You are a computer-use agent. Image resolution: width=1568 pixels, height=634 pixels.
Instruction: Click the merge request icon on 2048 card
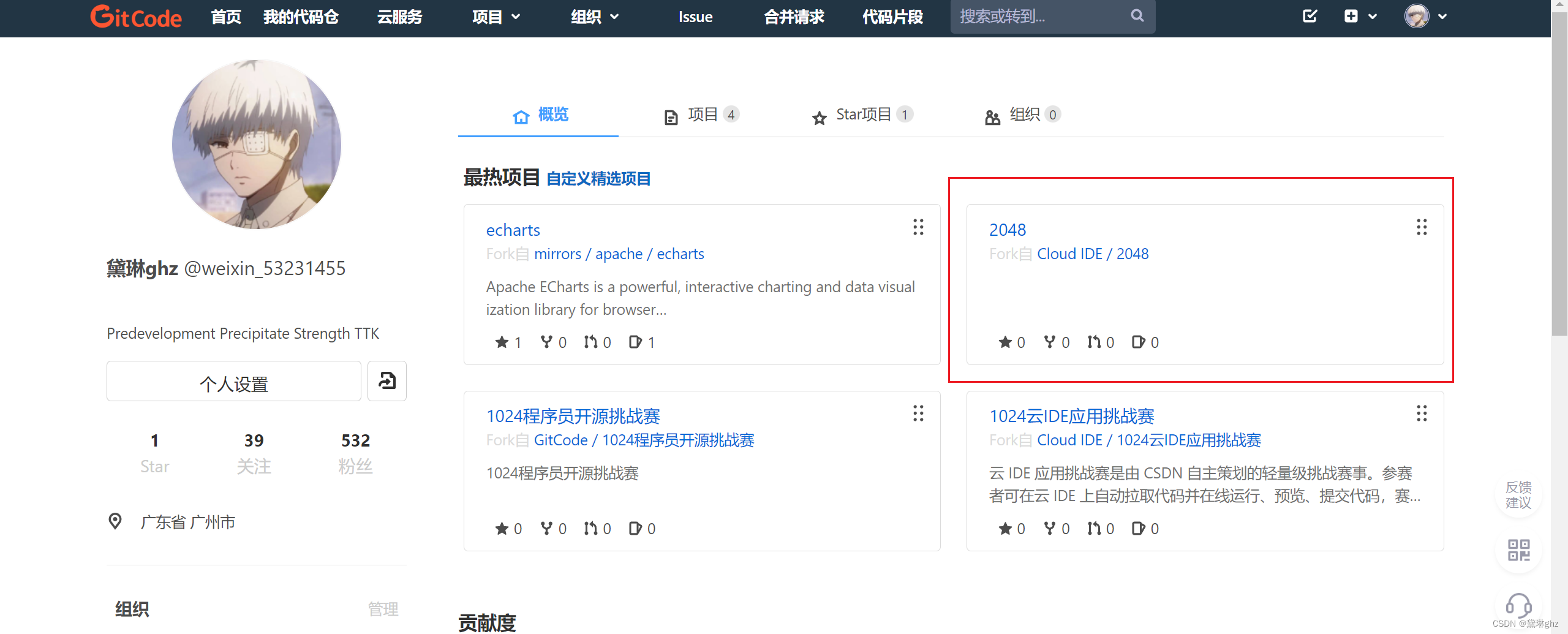(x=1094, y=342)
